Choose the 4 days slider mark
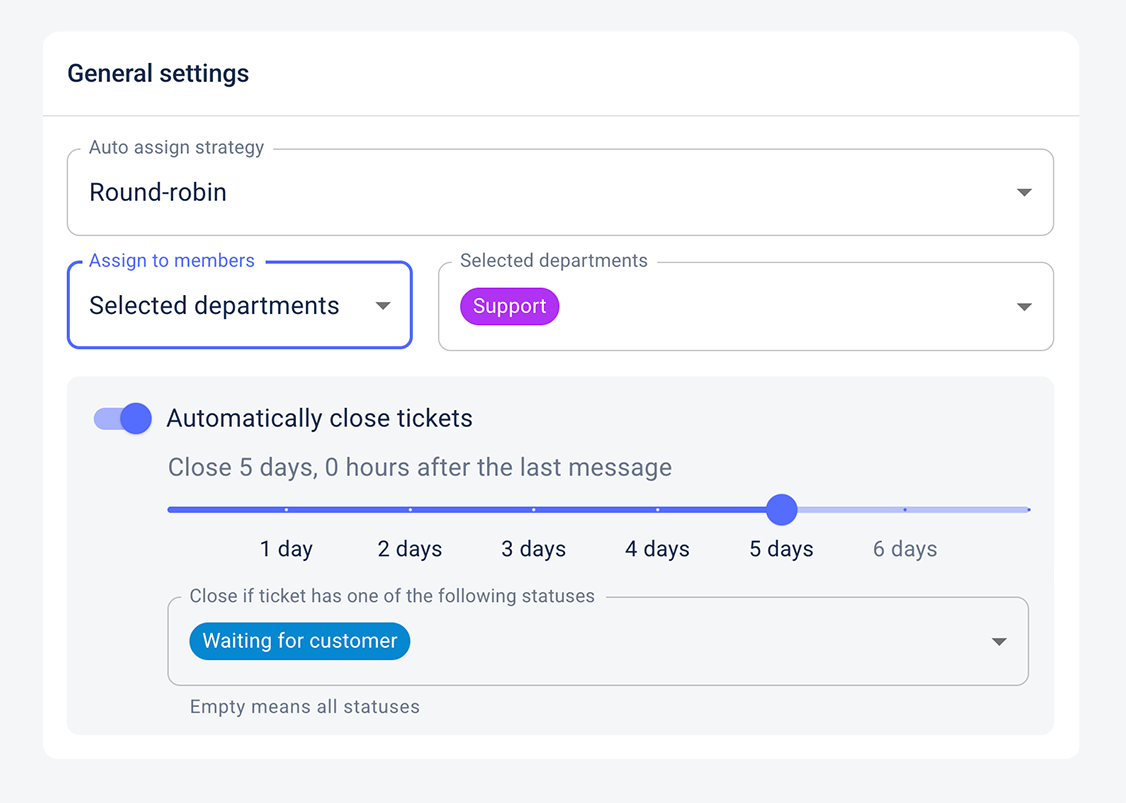This screenshot has width=1126, height=803. 657,510
